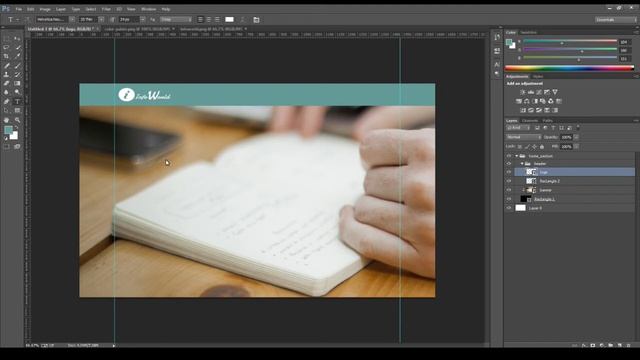The height and width of the screenshot is (360, 640).
Task: Select the Hand tool
Action: click(x=7, y=120)
